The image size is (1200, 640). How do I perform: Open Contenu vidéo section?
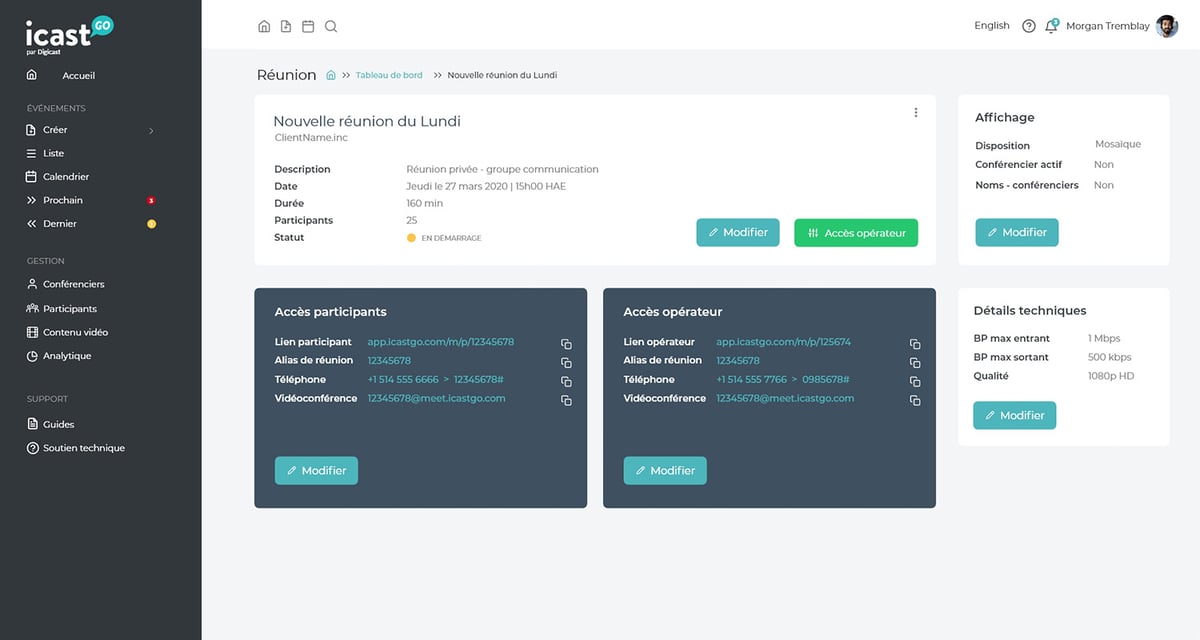pos(75,332)
